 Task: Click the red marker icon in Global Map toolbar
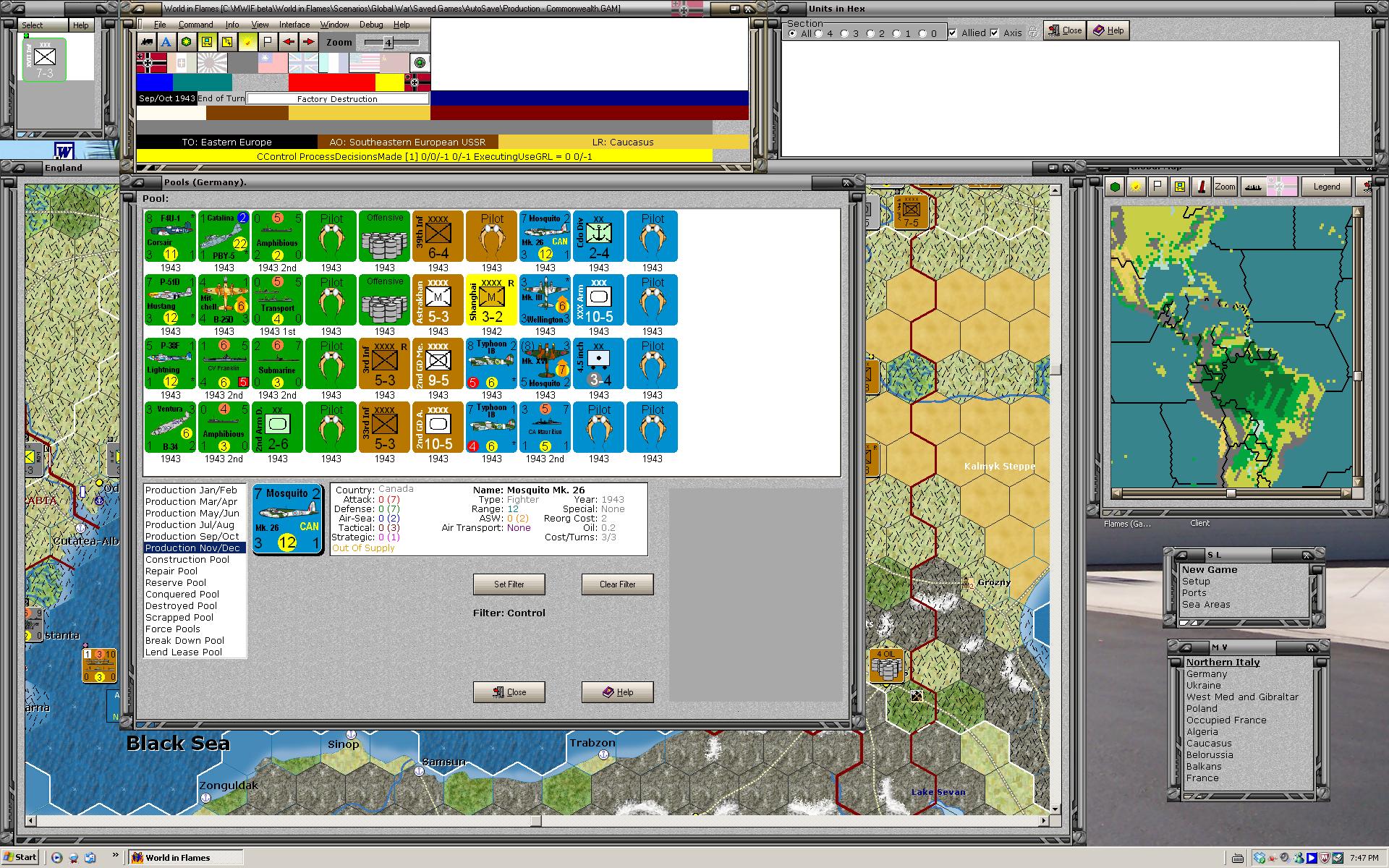pyautogui.click(x=1201, y=187)
